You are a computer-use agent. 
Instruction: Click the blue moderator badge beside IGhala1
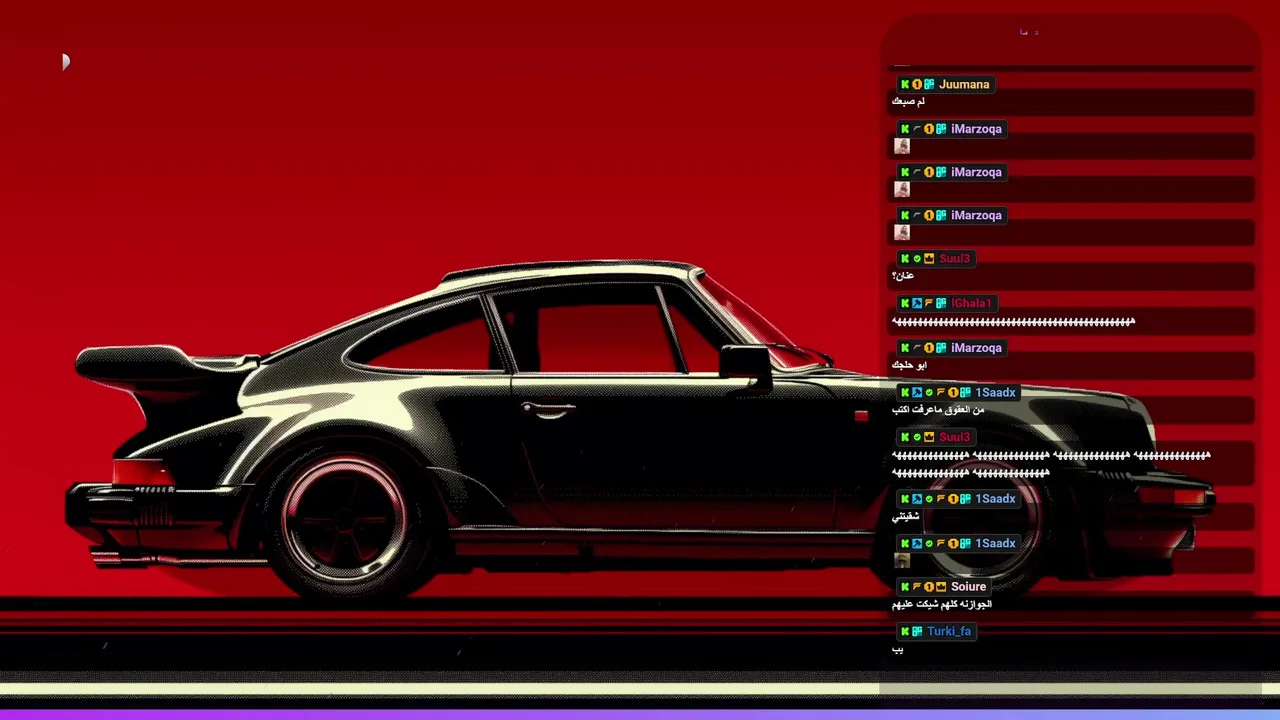[x=917, y=303]
